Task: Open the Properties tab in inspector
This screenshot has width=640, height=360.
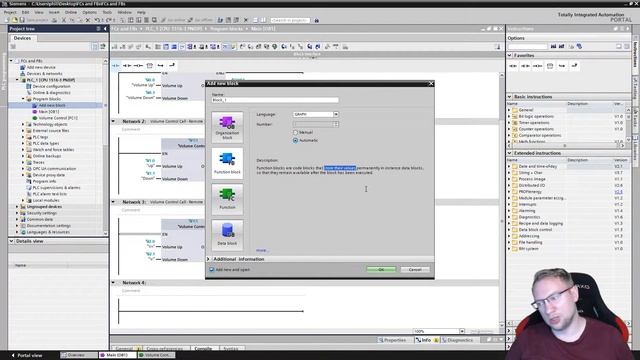Action: click(392, 340)
